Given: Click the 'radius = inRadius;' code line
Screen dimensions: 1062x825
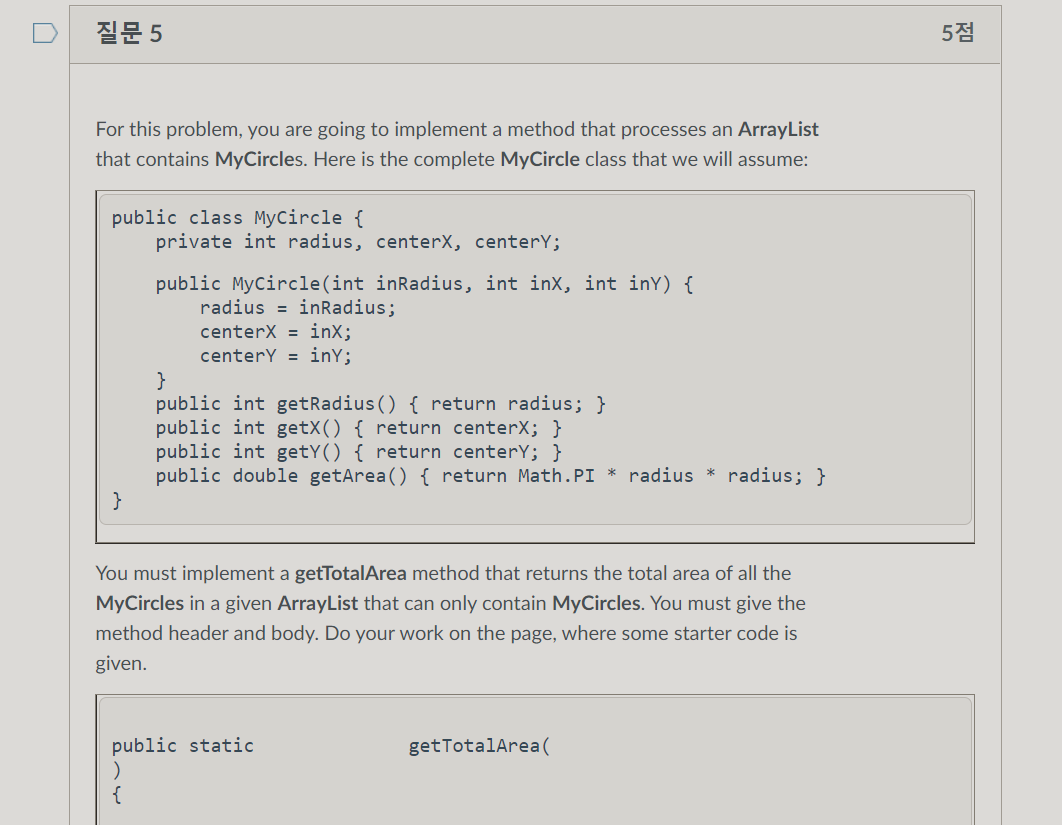Looking at the screenshot, I should (297, 308).
